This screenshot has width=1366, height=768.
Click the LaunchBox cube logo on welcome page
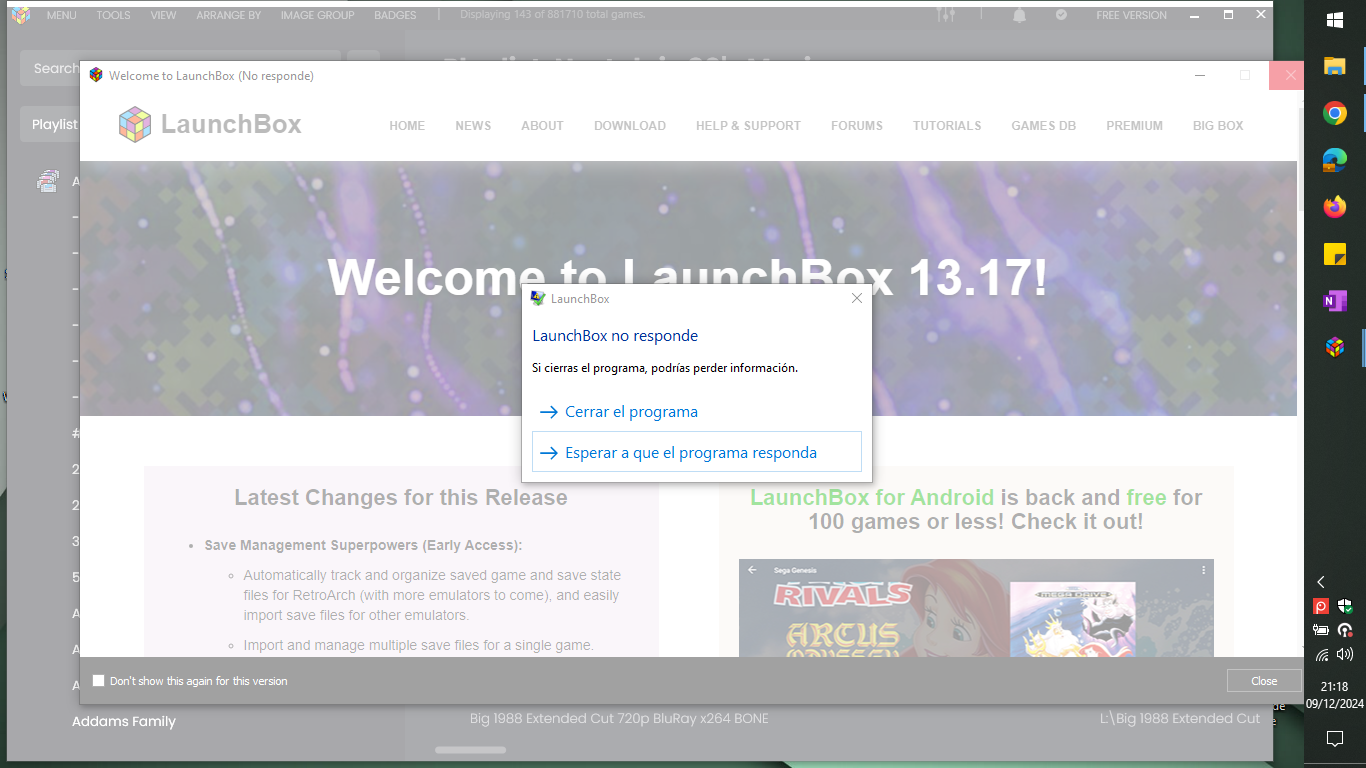pos(135,124)
